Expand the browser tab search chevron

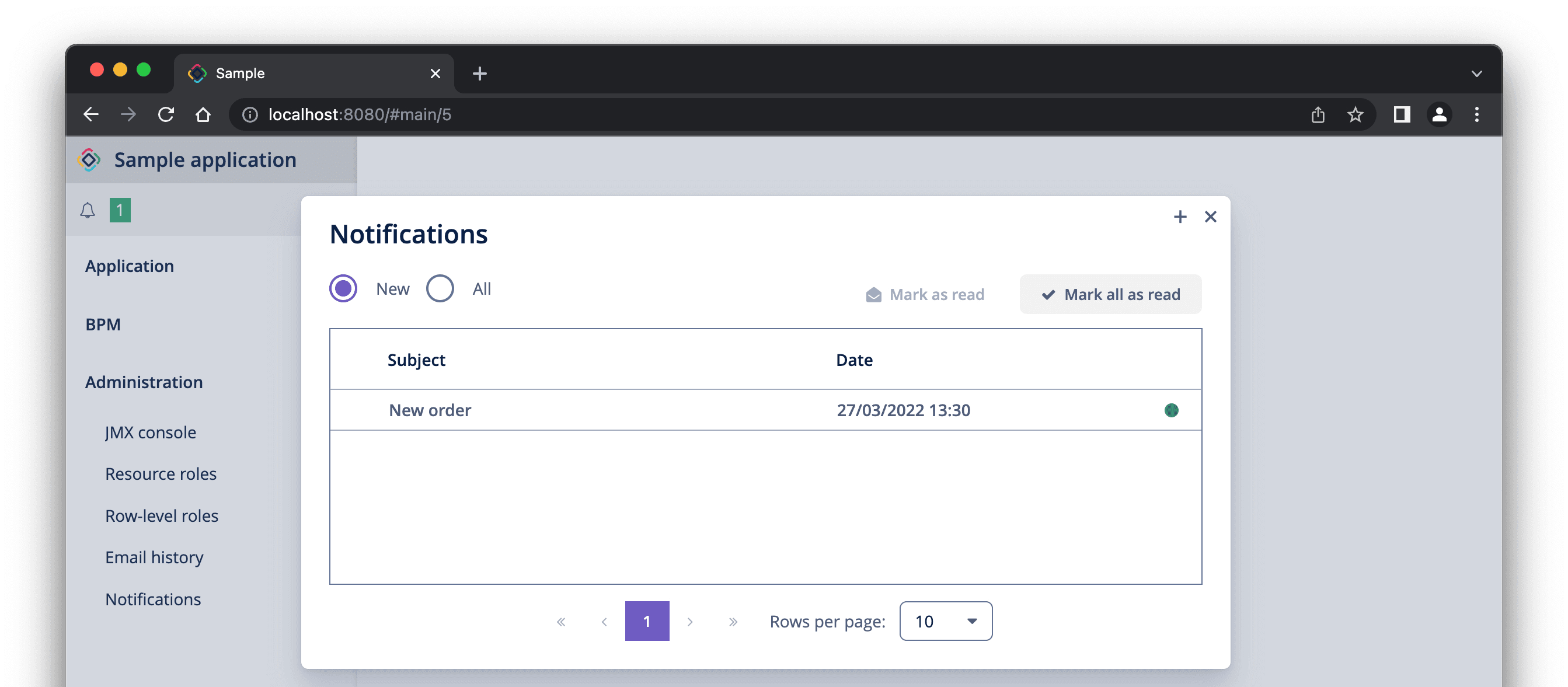coord(1476,74)
